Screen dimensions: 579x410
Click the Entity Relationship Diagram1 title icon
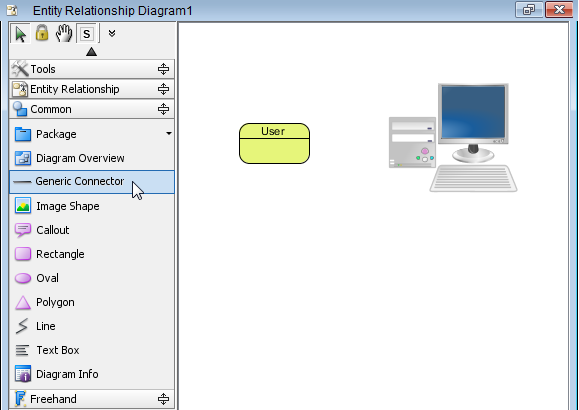tap(12, 10)
